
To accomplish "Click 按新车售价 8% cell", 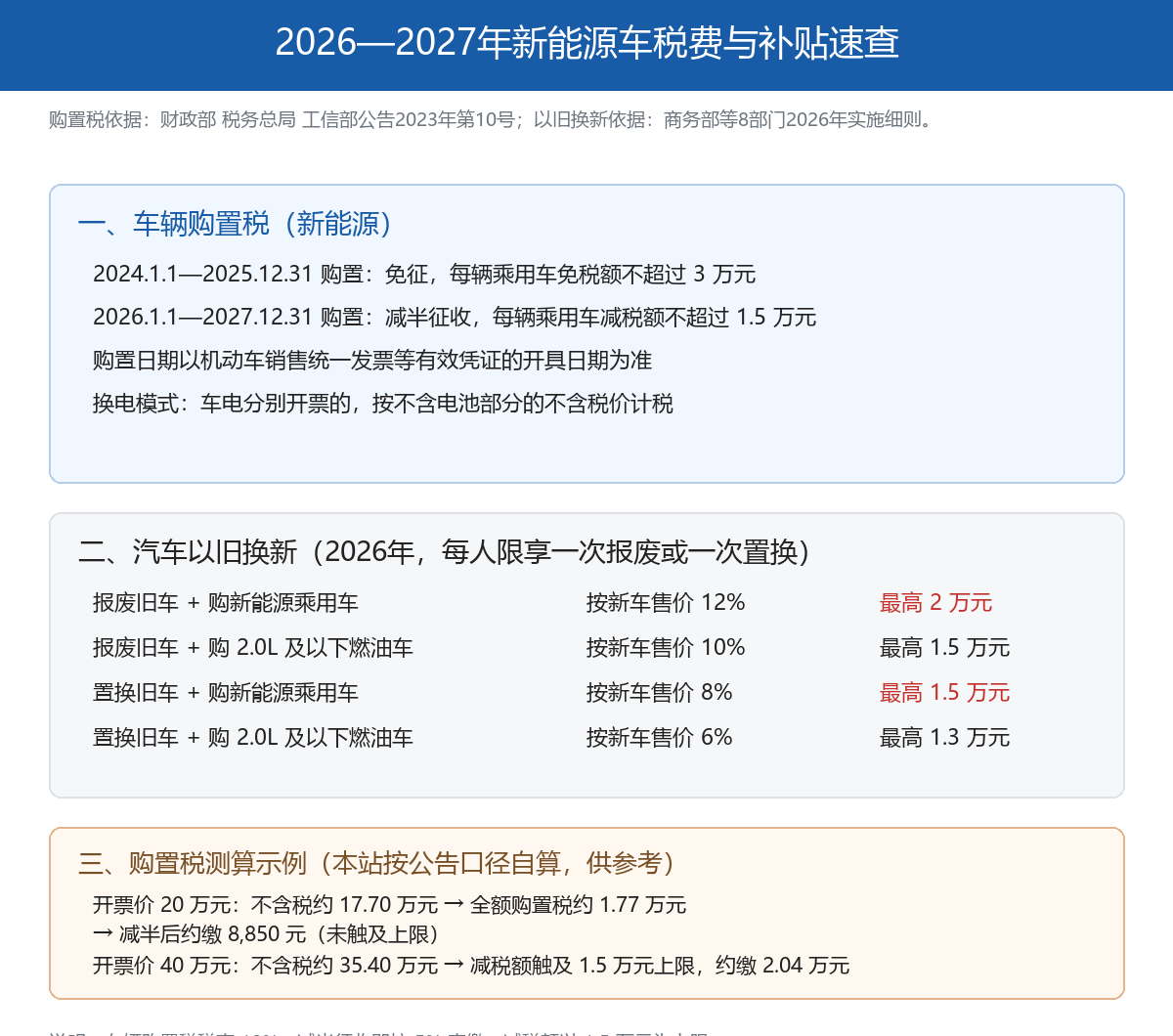I will [660, 693].
